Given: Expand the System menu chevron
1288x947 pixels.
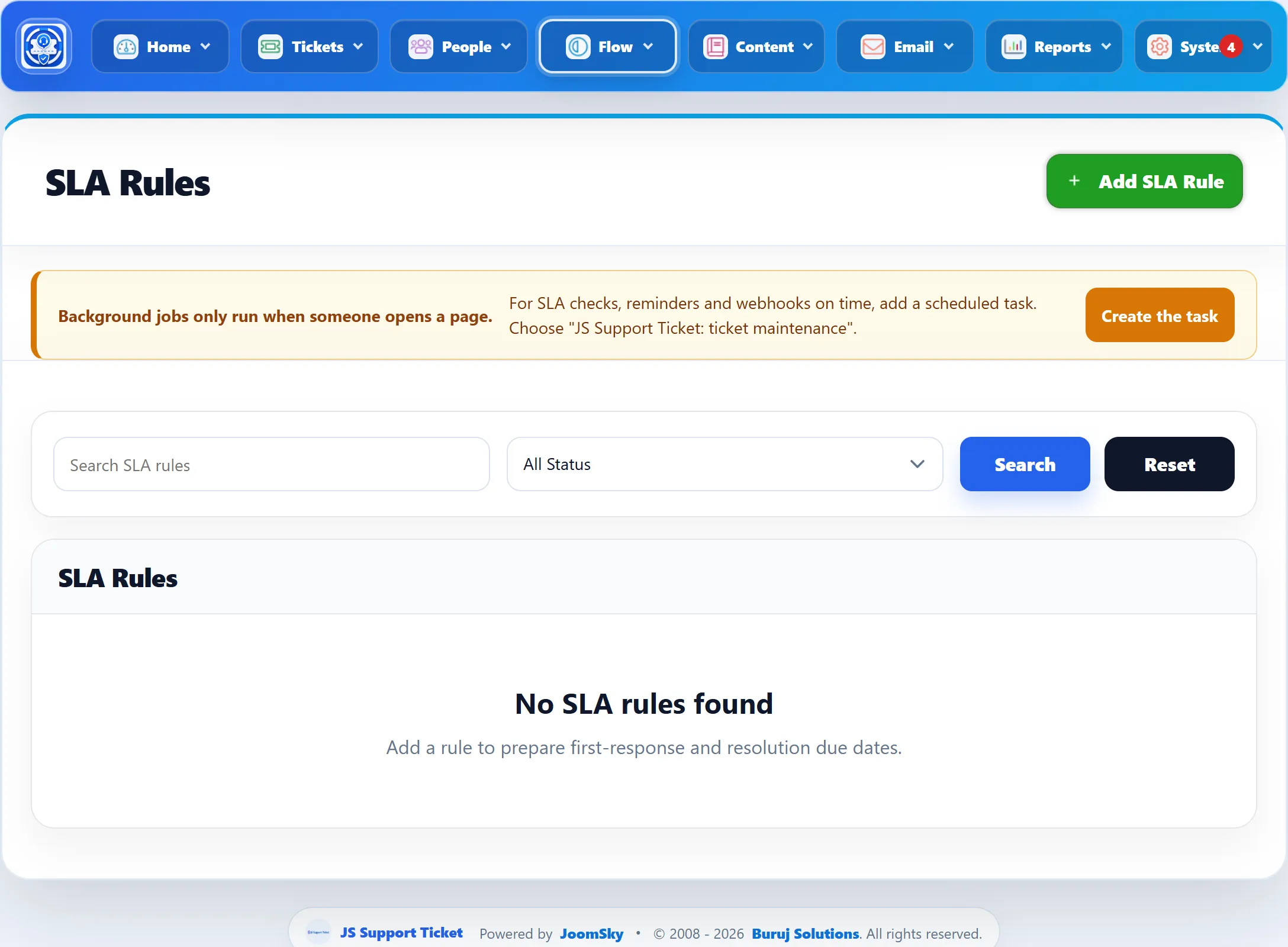Looking at the screenshot, I should [1258, 47].
